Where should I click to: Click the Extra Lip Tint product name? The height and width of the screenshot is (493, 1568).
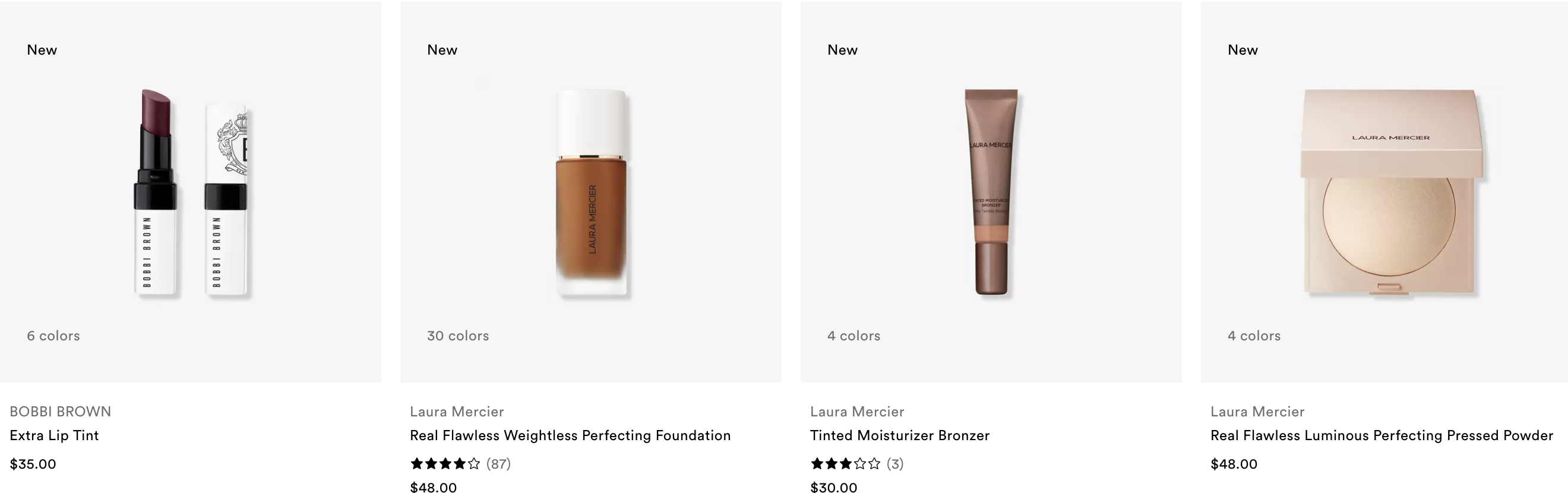[x=54, y=435]
